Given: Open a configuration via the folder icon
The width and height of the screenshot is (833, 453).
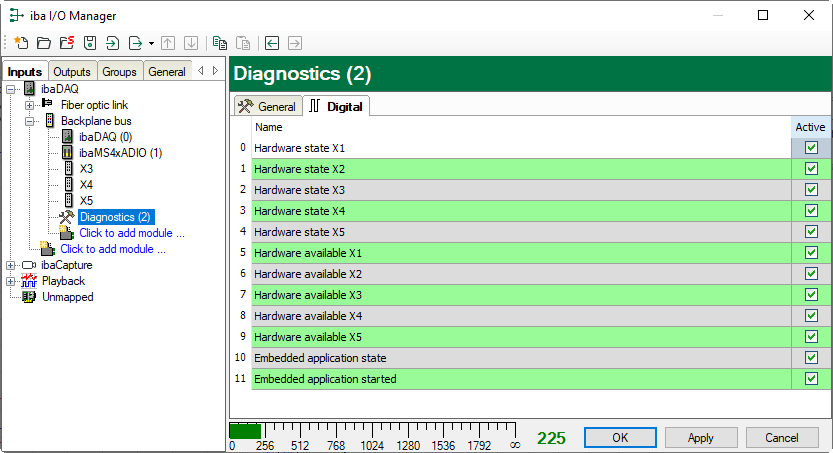Looking at the screenshot, I should [x=44, y=43].
